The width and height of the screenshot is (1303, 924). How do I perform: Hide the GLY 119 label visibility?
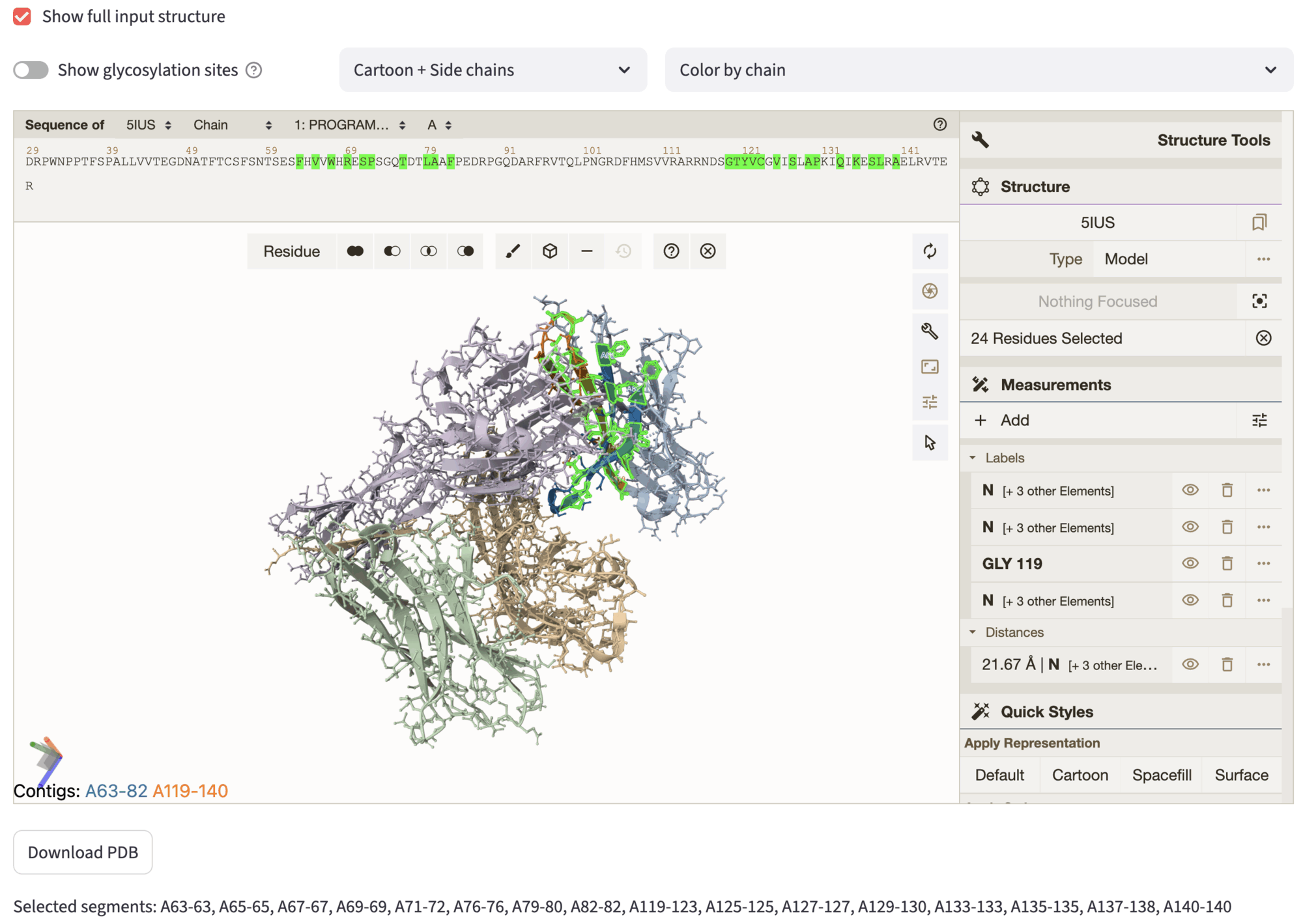(x=1190, y=564)
